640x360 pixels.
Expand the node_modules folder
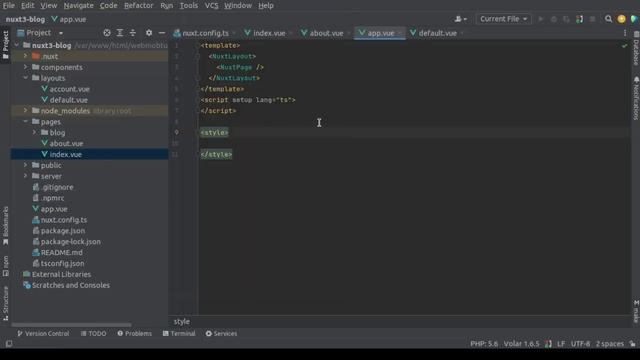point(25,110)
